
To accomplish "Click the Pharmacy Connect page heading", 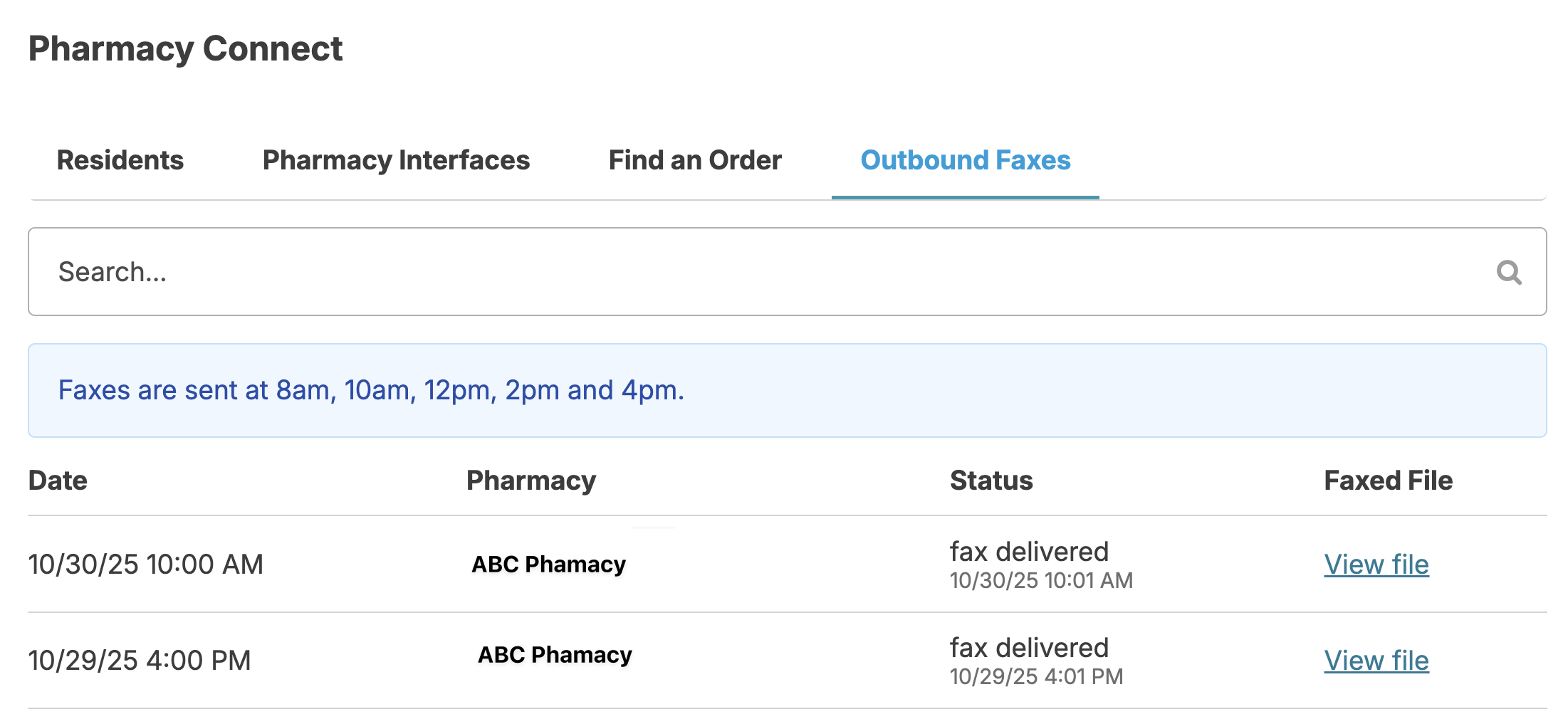I will click(x=185, y=48).
